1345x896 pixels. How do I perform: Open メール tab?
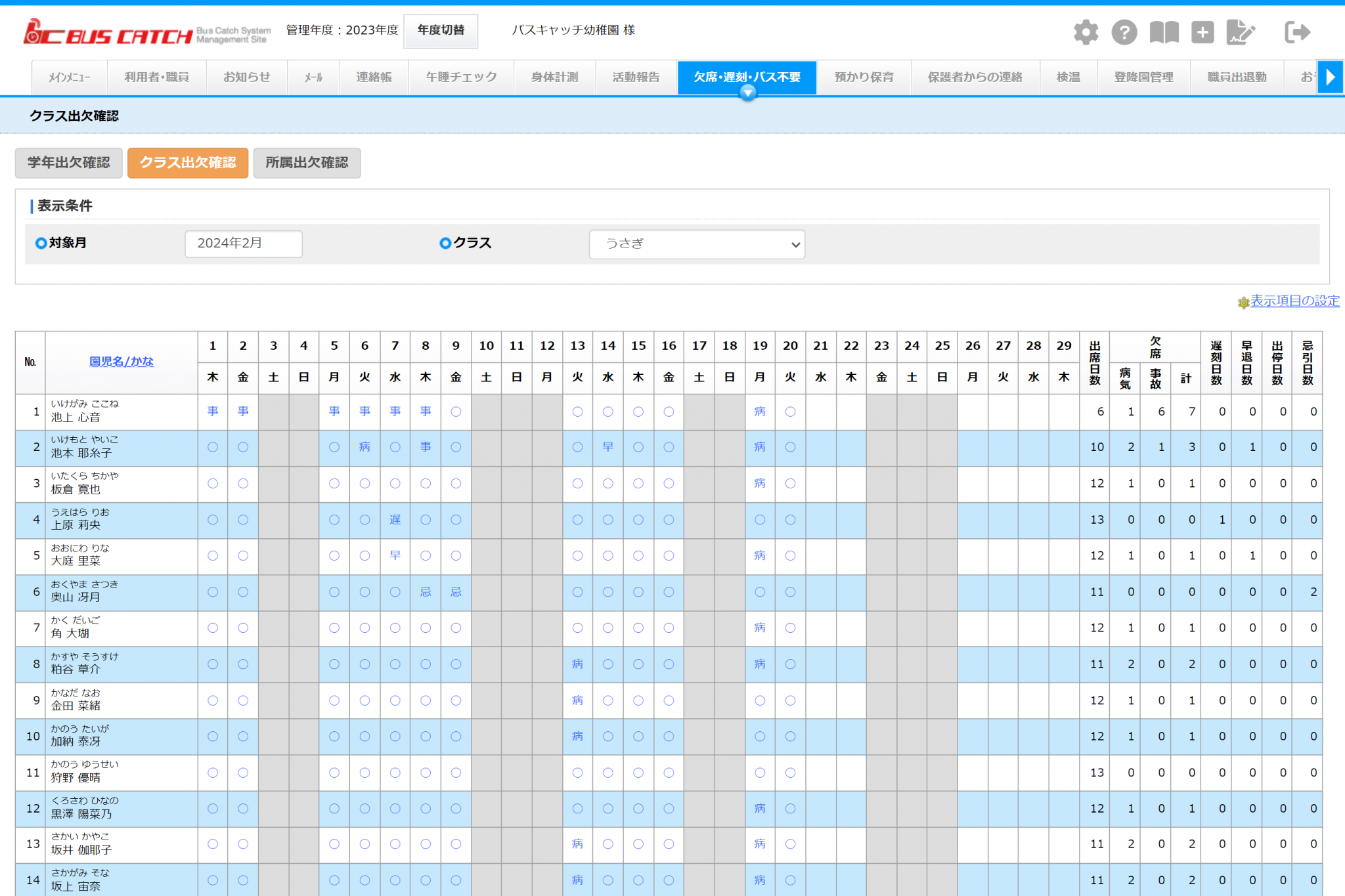point(314,77)
